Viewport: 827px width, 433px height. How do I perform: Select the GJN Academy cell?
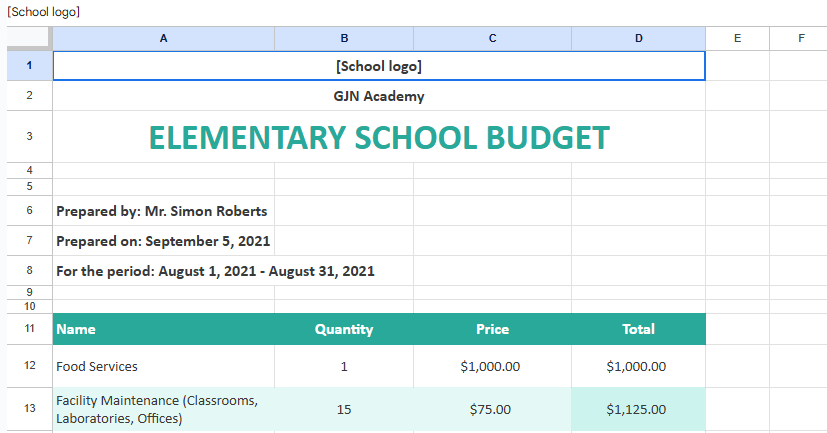[x=378, y=96]
